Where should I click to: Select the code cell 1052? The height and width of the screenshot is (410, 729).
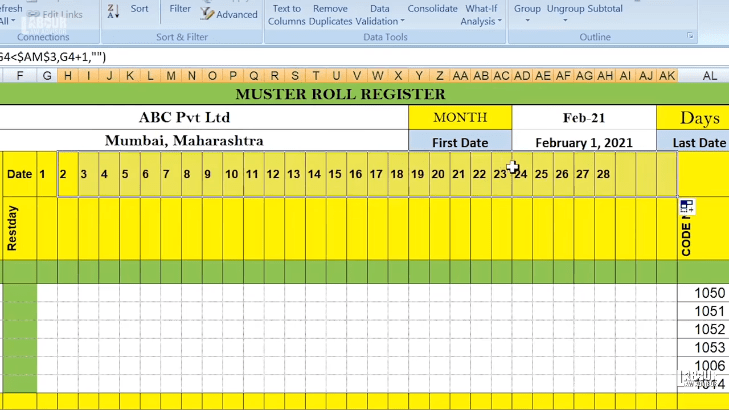(703, 329)
